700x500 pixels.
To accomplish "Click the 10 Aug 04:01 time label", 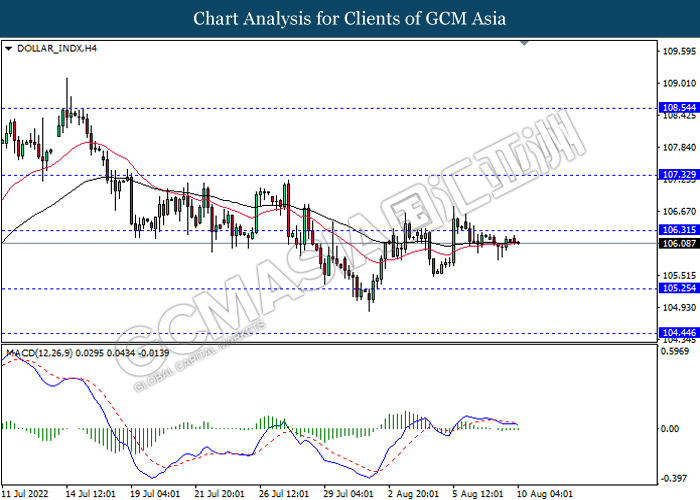I will click(x=545, y=494).
